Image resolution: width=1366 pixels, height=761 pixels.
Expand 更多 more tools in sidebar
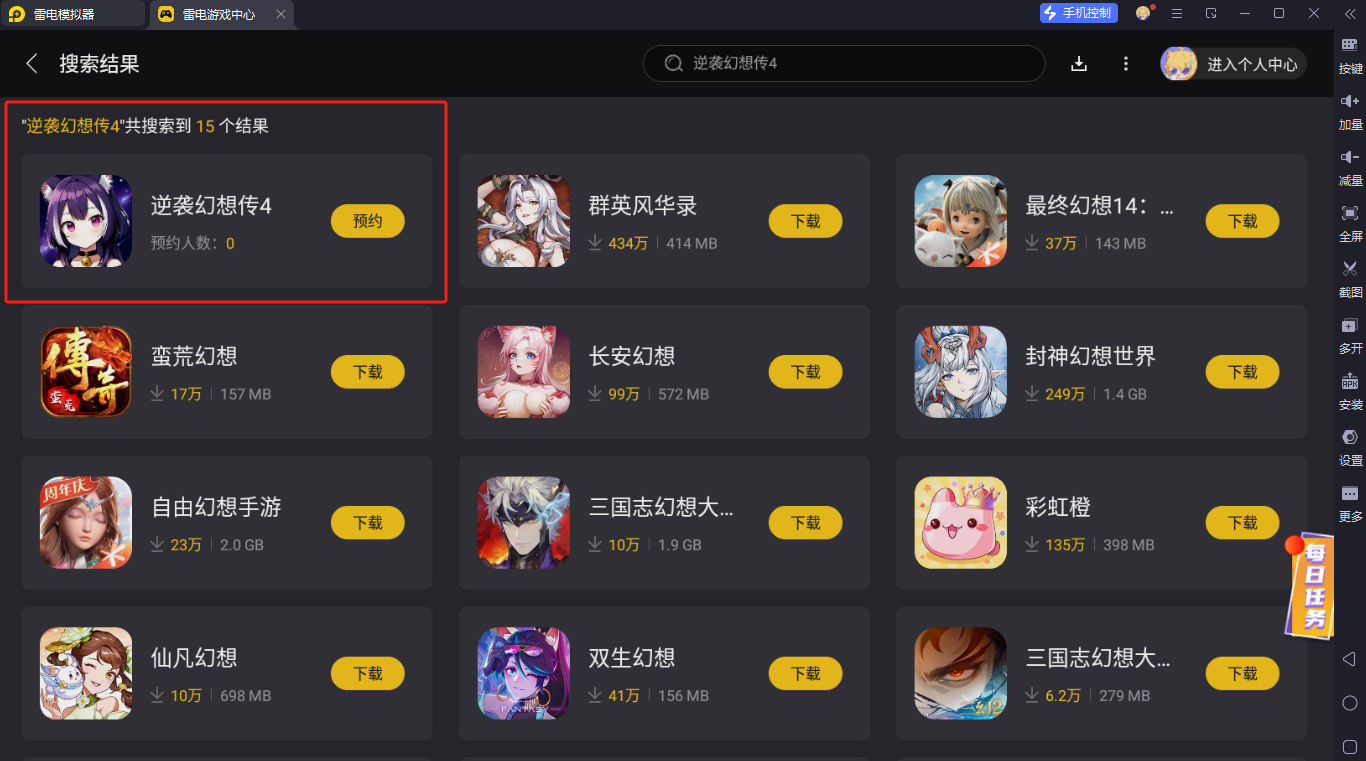click(x=1350, y=503)
